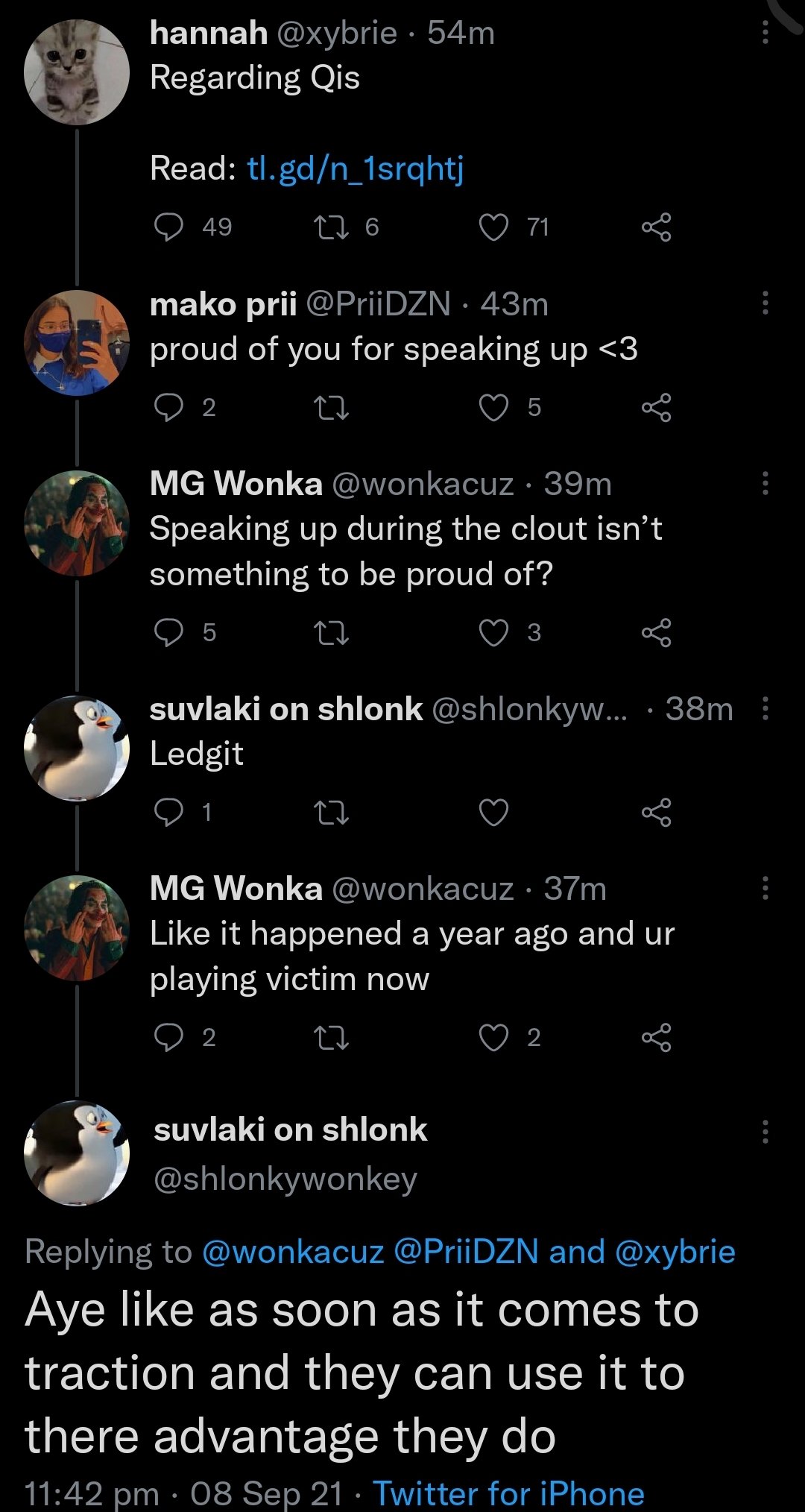Like mako prii's proud of you tweet
The image size is (805, 1512).
coord(493,407)
